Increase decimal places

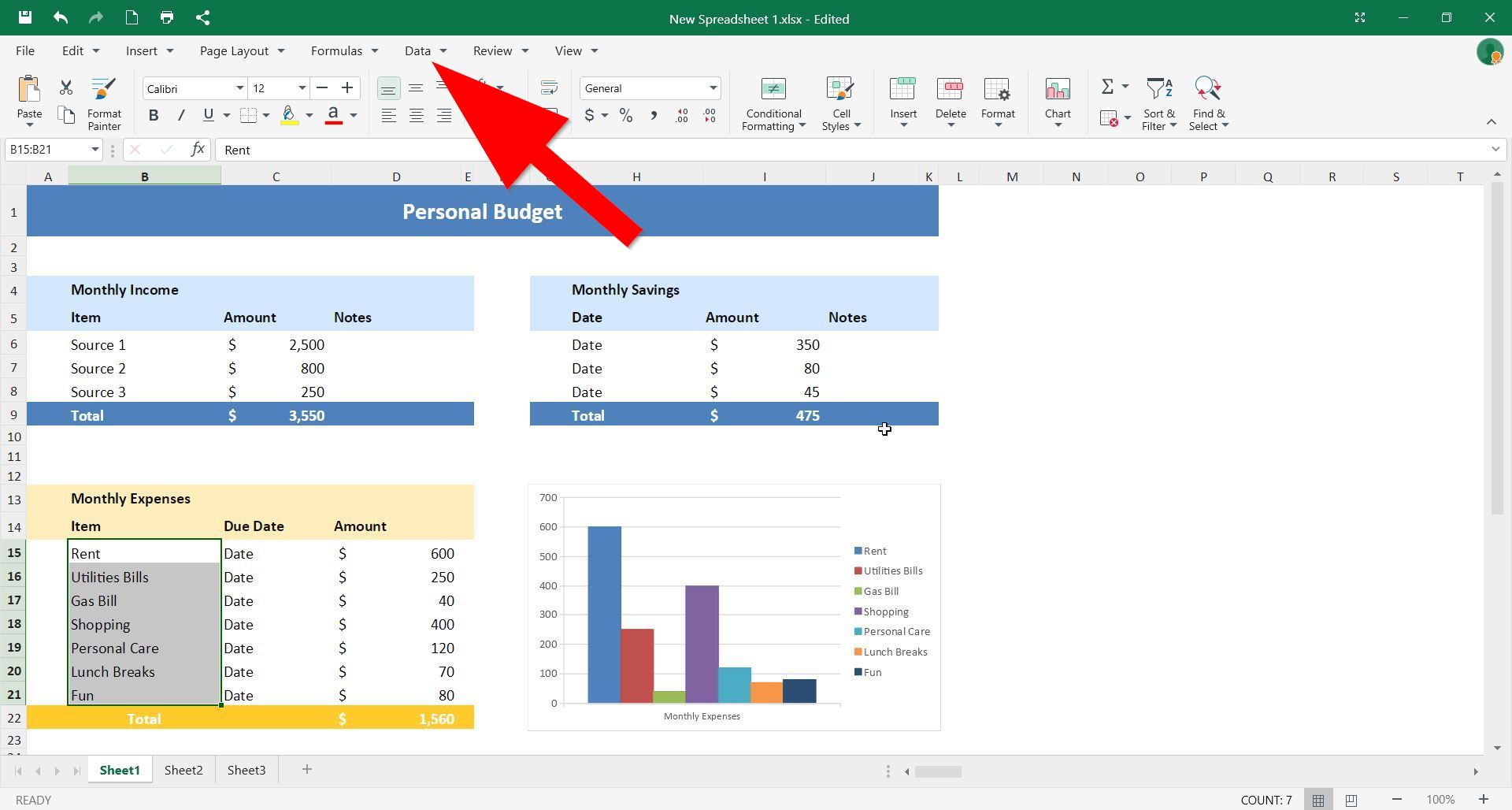(x=682, y=115)
